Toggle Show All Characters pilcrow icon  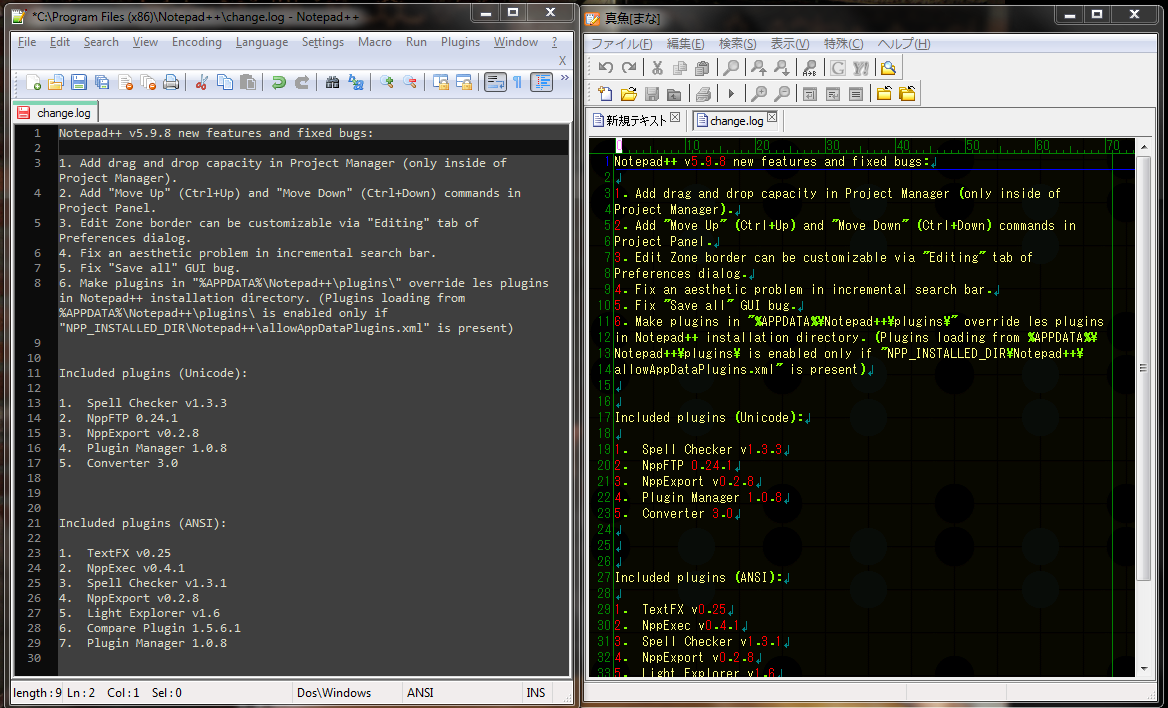click(x=518, y=82)
